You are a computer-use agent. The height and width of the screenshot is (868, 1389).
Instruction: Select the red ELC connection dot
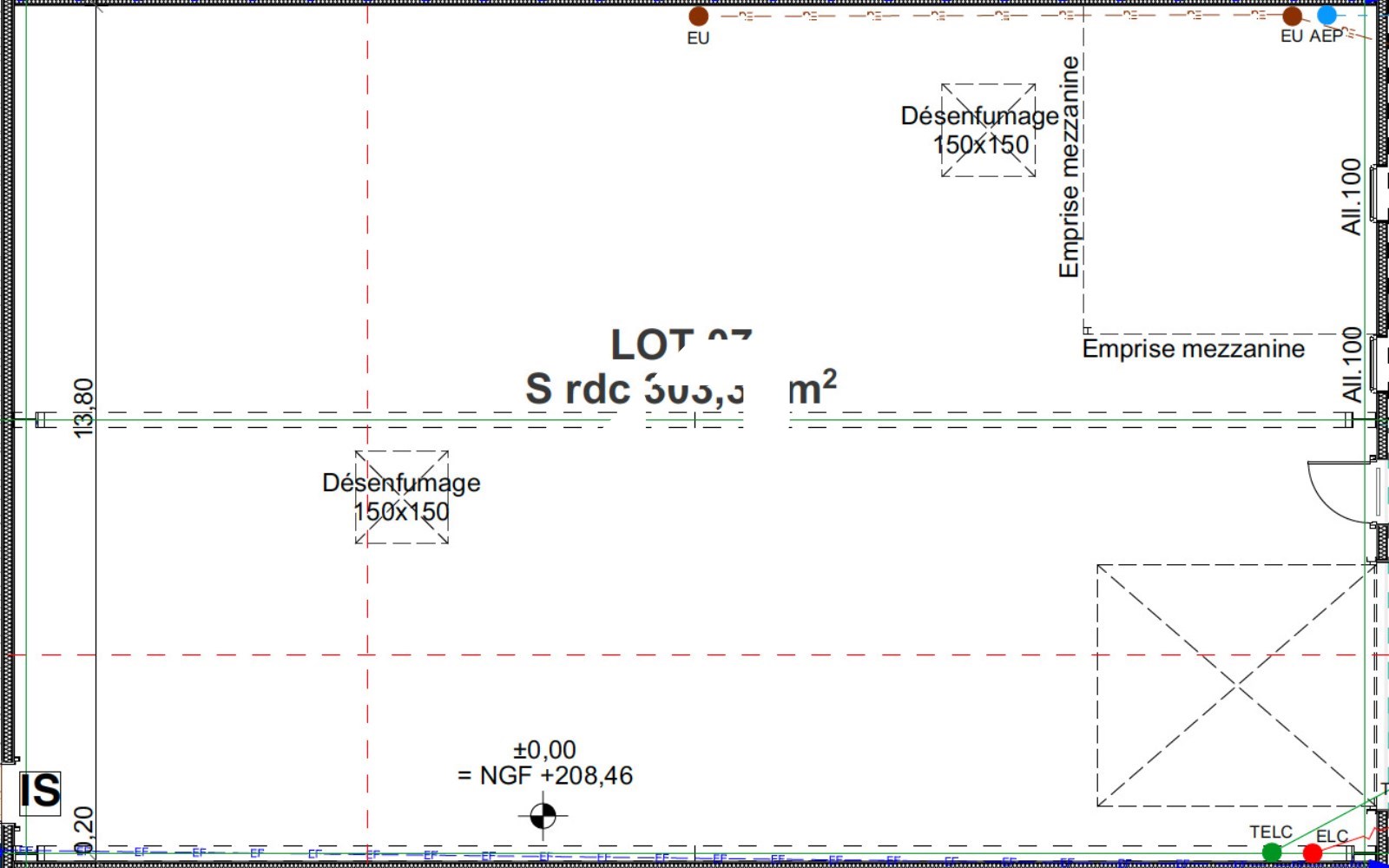point(1312,854)
